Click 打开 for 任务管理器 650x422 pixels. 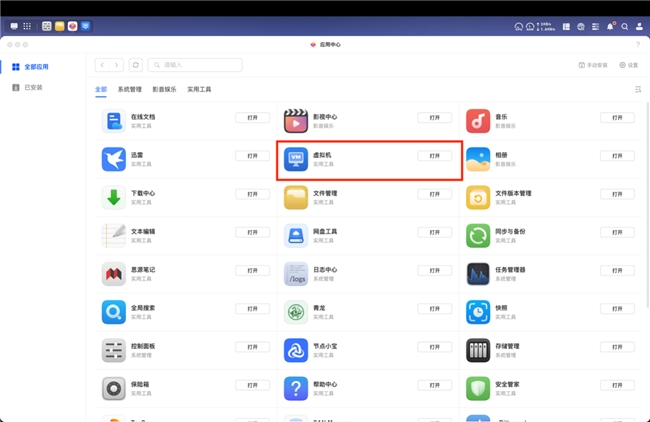tap(617, 270)
